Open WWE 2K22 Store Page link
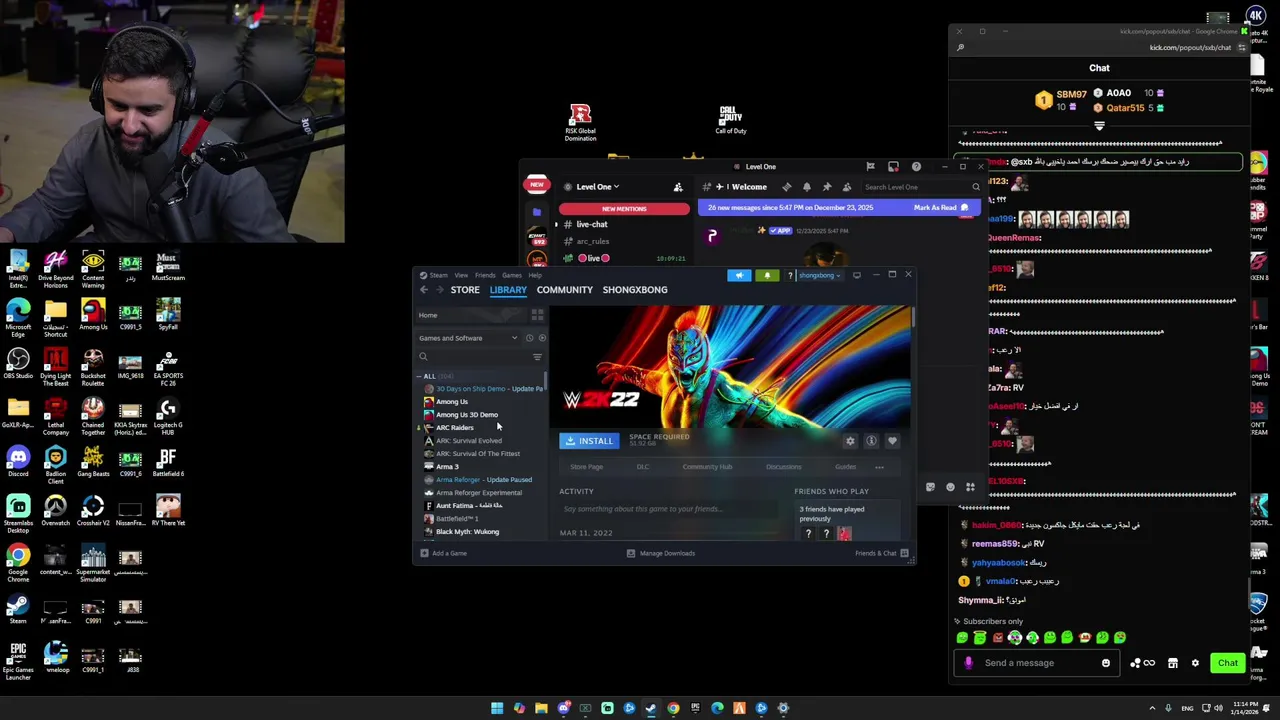 pyautogui.click(x=586, y=467)
